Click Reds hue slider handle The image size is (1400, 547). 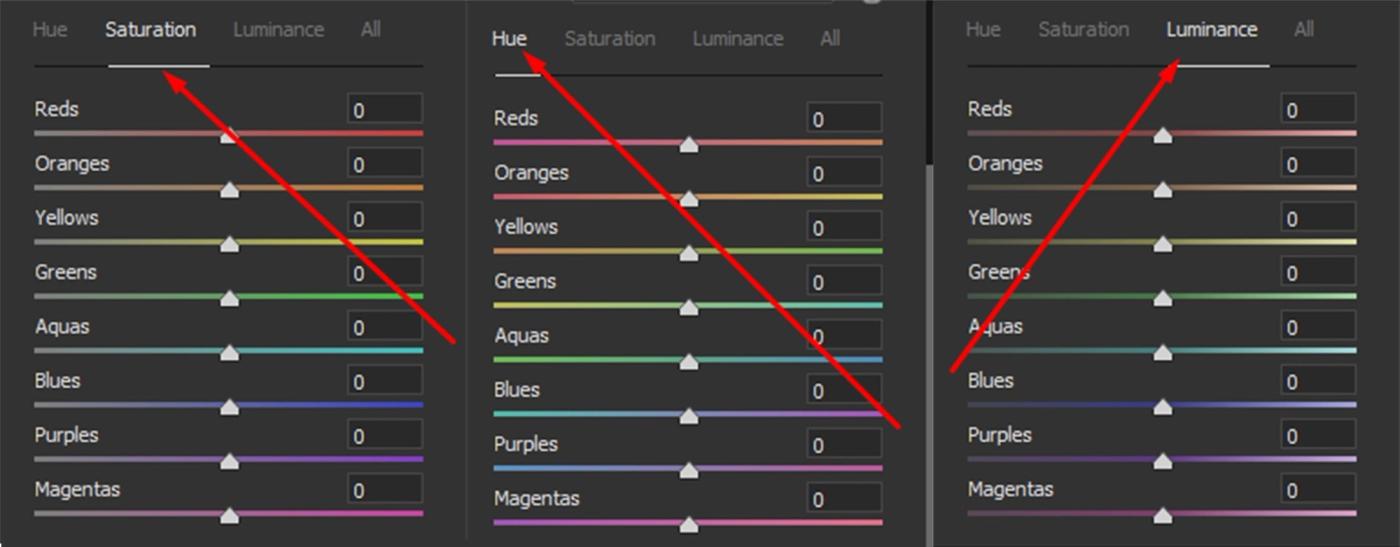point(688,145)
